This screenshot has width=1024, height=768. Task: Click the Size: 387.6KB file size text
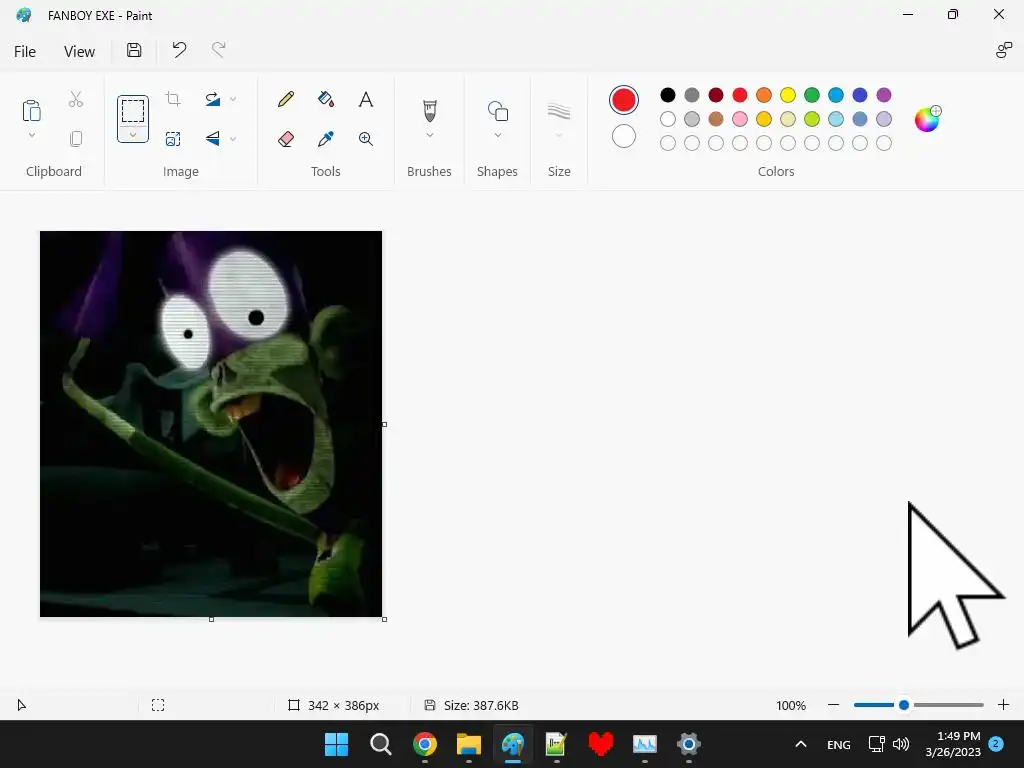[x=481, y=705]
